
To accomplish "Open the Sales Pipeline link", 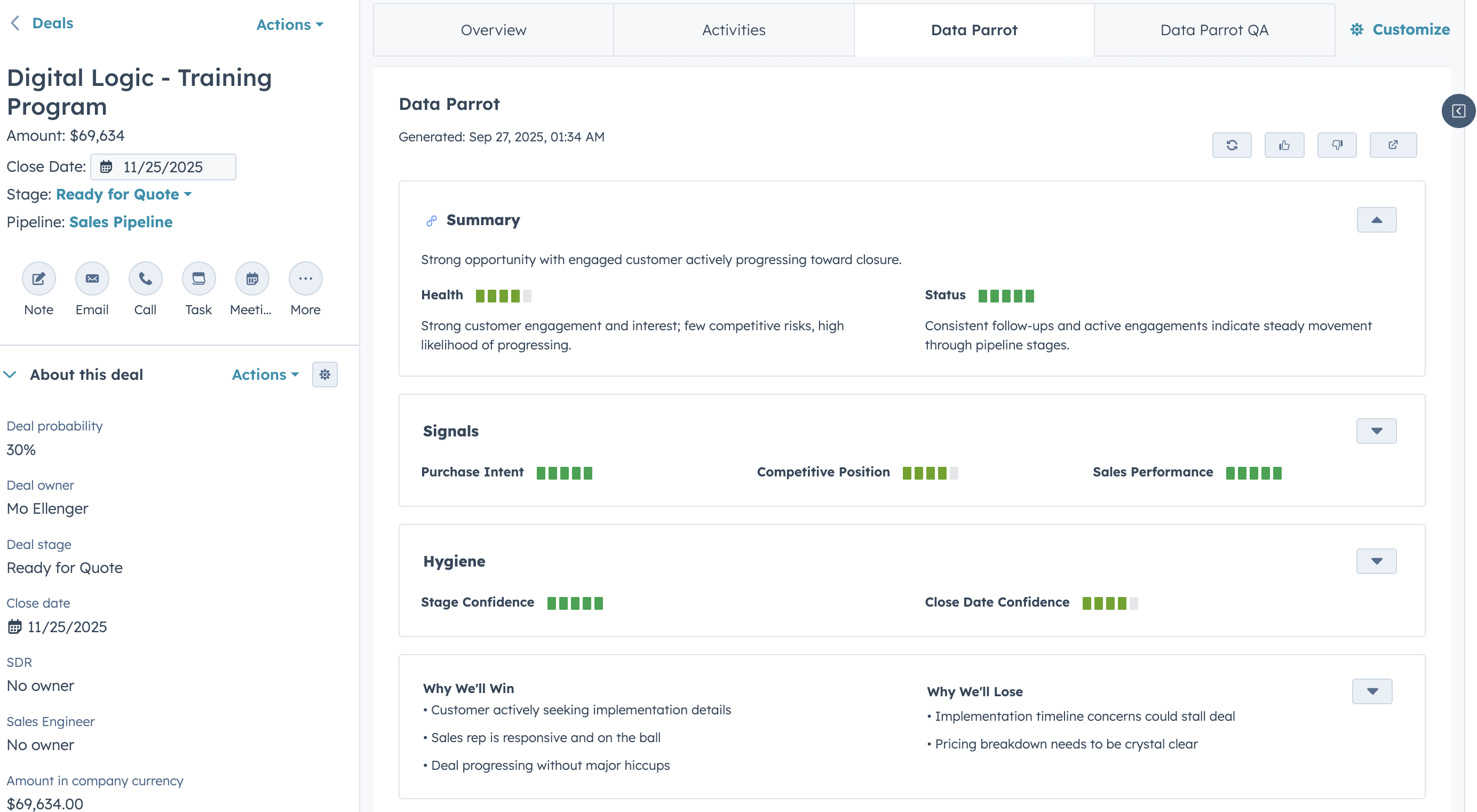I will [x=121, y=222].
